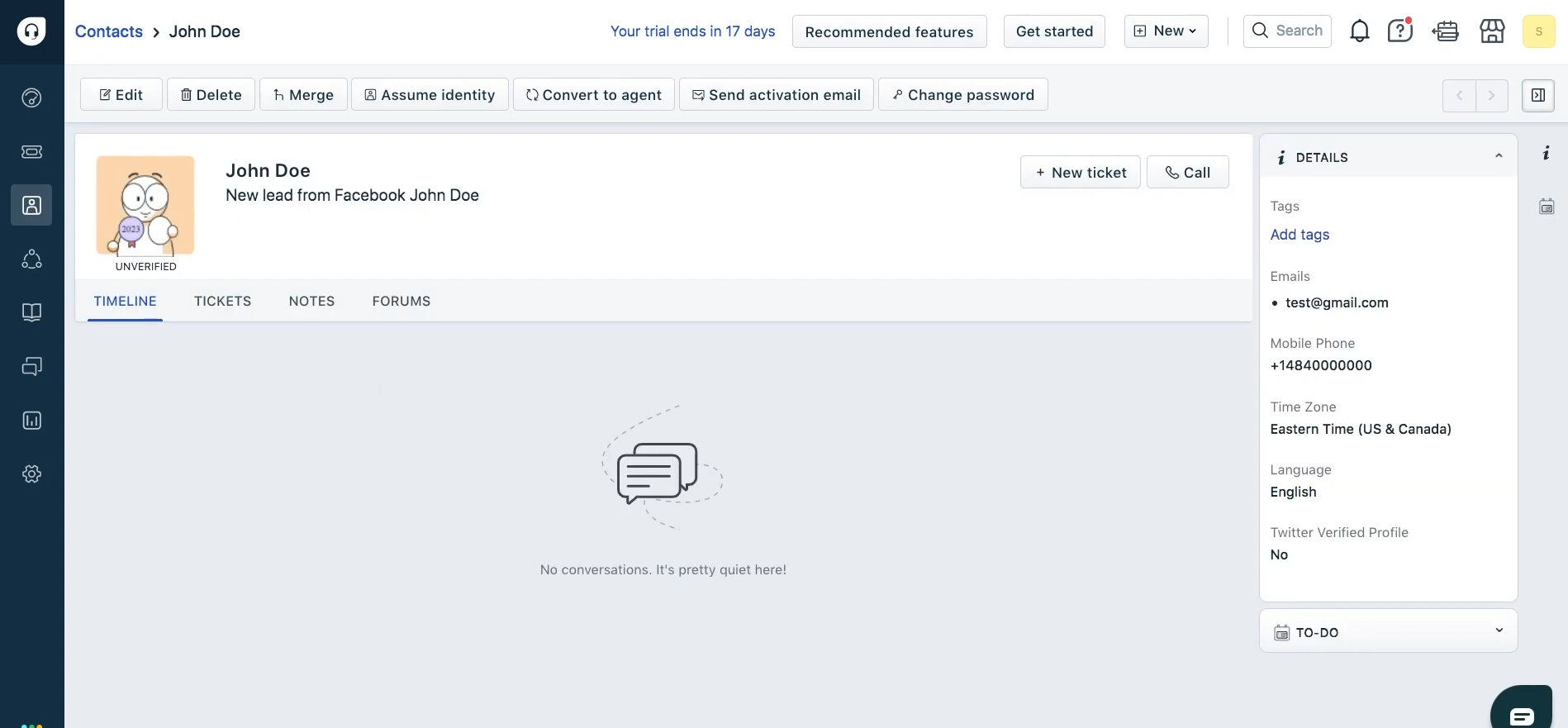1568x728 pixels.
Task: Switch to the Forums tab
Action: [401, 301]
